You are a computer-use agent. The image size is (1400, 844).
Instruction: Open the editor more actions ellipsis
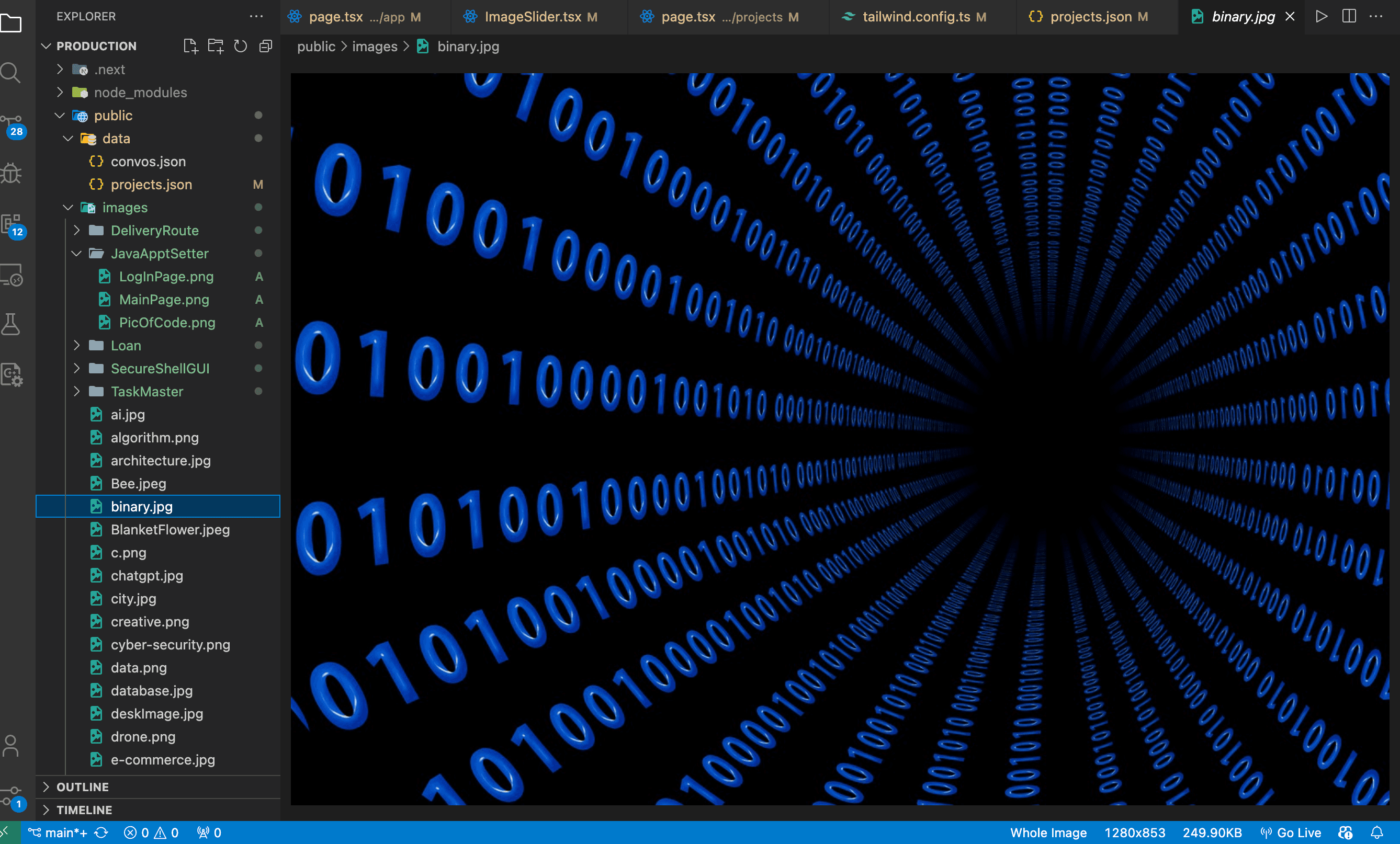pyautogui.click(x=1376, y=16)
